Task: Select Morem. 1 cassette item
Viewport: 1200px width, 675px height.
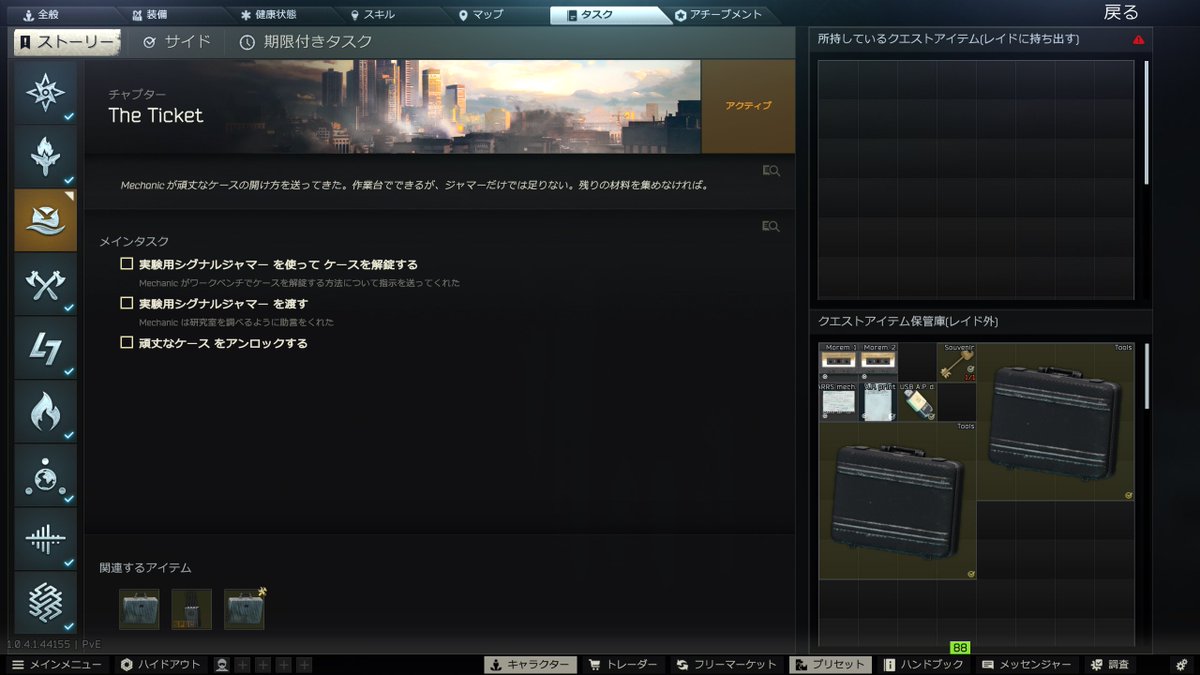Action: [x=838, y=362]
